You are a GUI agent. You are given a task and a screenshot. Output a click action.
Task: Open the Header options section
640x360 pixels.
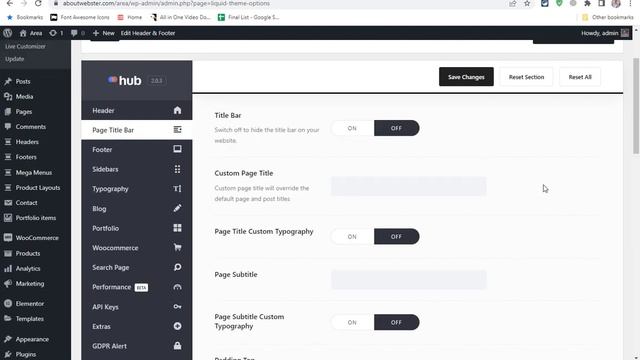point(137,110)
